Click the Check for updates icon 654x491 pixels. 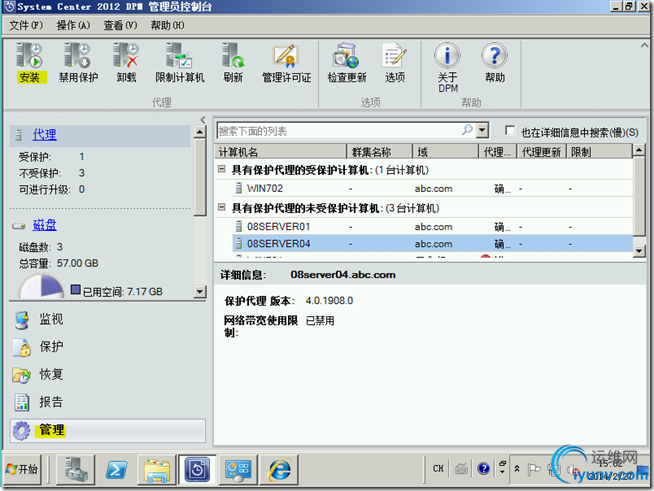tap(346, 55)
